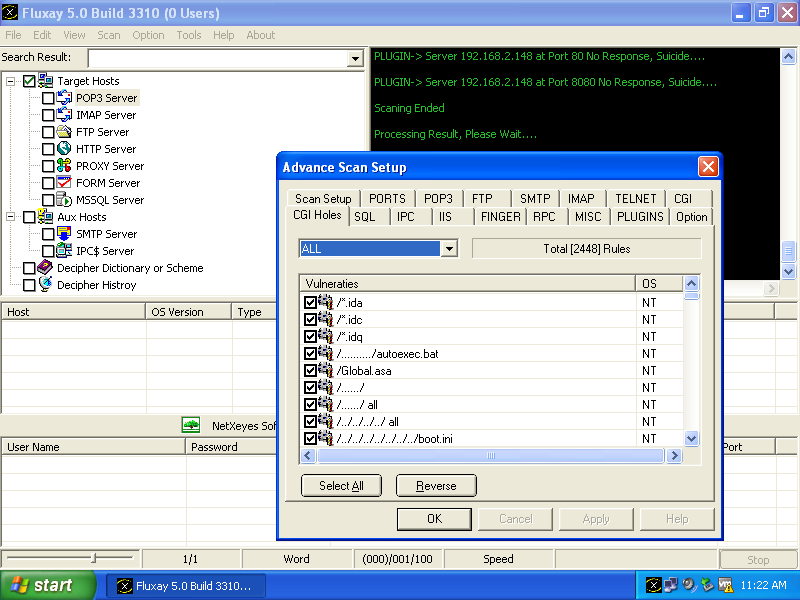Image resolution: width=800 pixels, height=600 pixels.
Task: Check the POP3 Server checkbox
Action: [x=48, y=98]
